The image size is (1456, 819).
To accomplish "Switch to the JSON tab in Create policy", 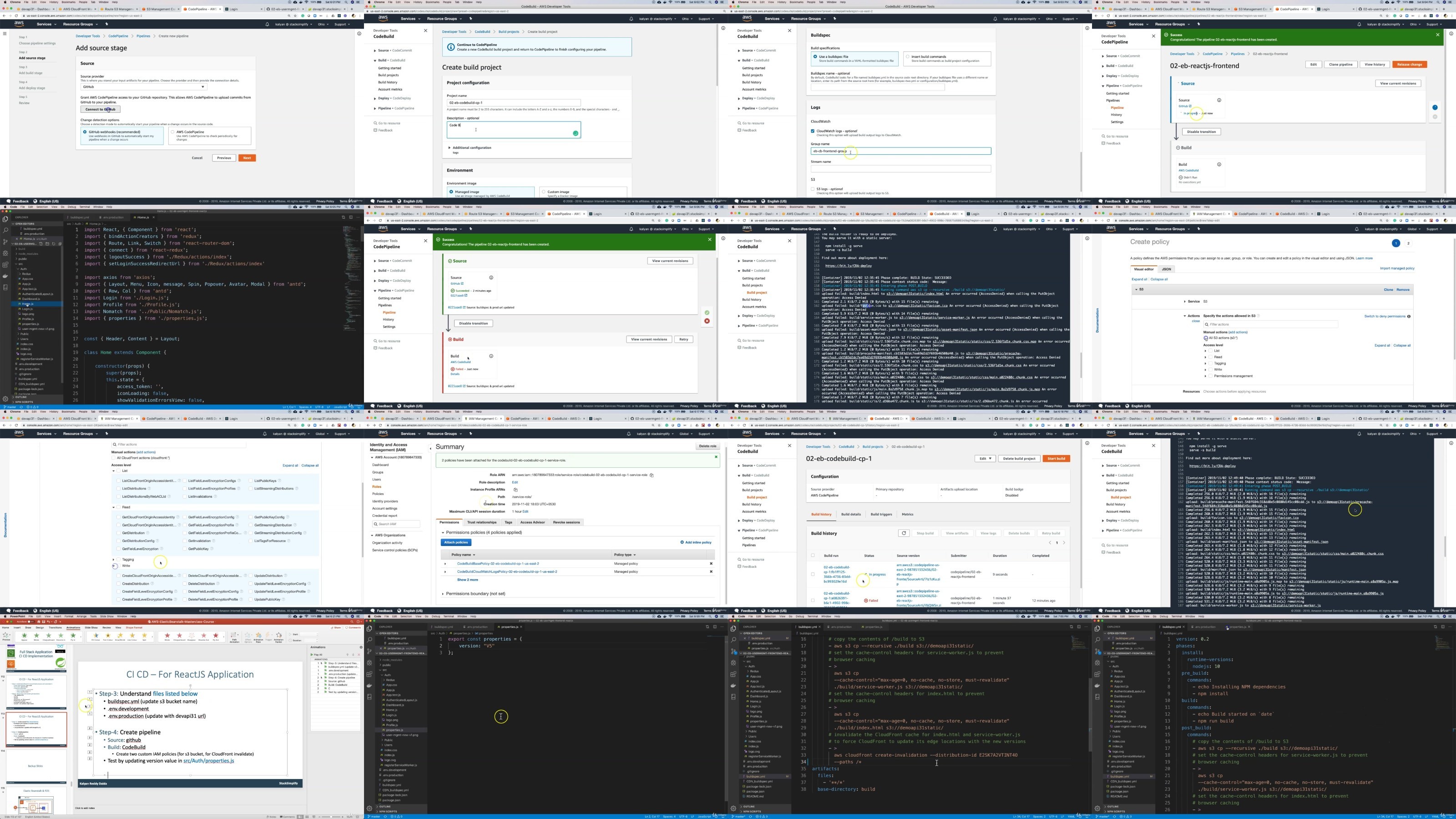I will tap(1167, 269).
